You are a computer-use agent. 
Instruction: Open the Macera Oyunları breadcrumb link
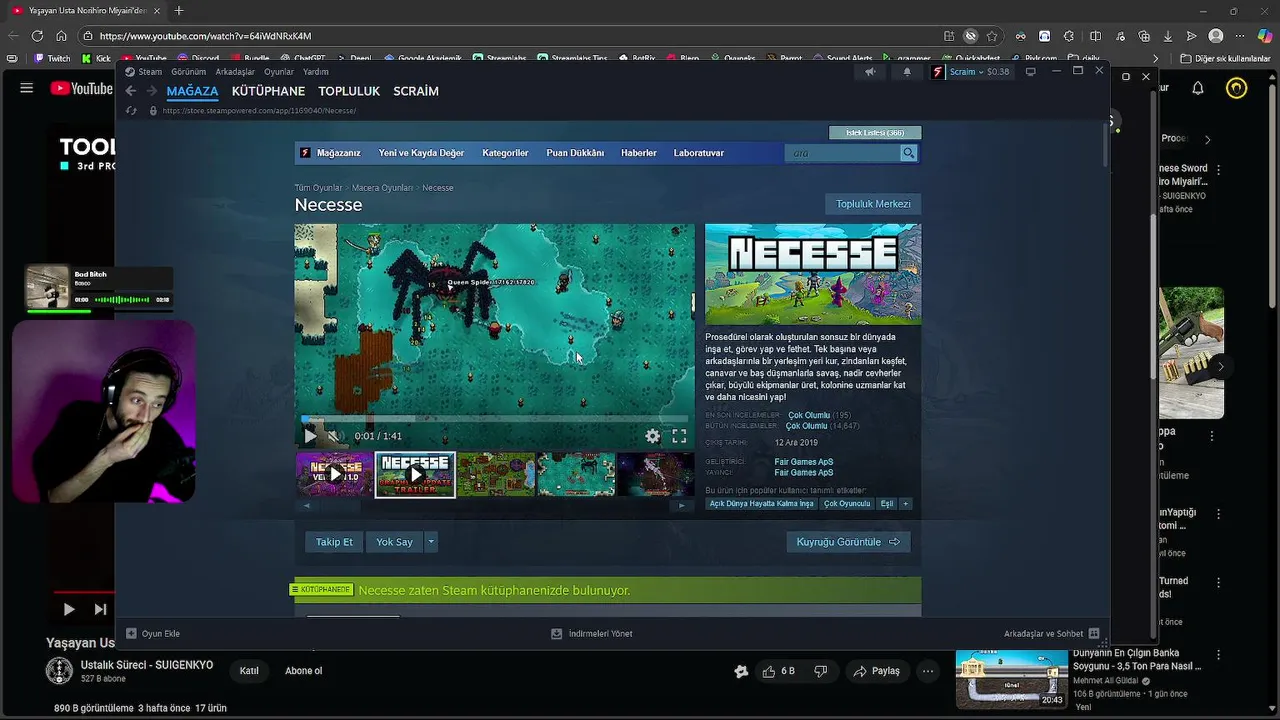382,188
